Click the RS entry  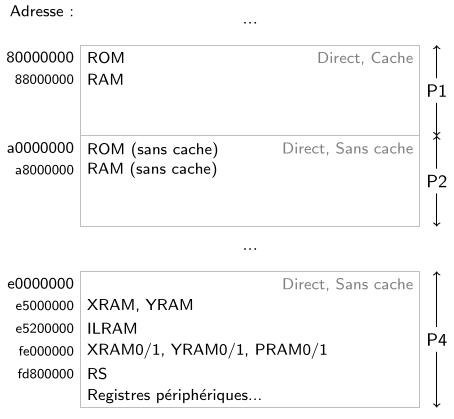point(97,374)
